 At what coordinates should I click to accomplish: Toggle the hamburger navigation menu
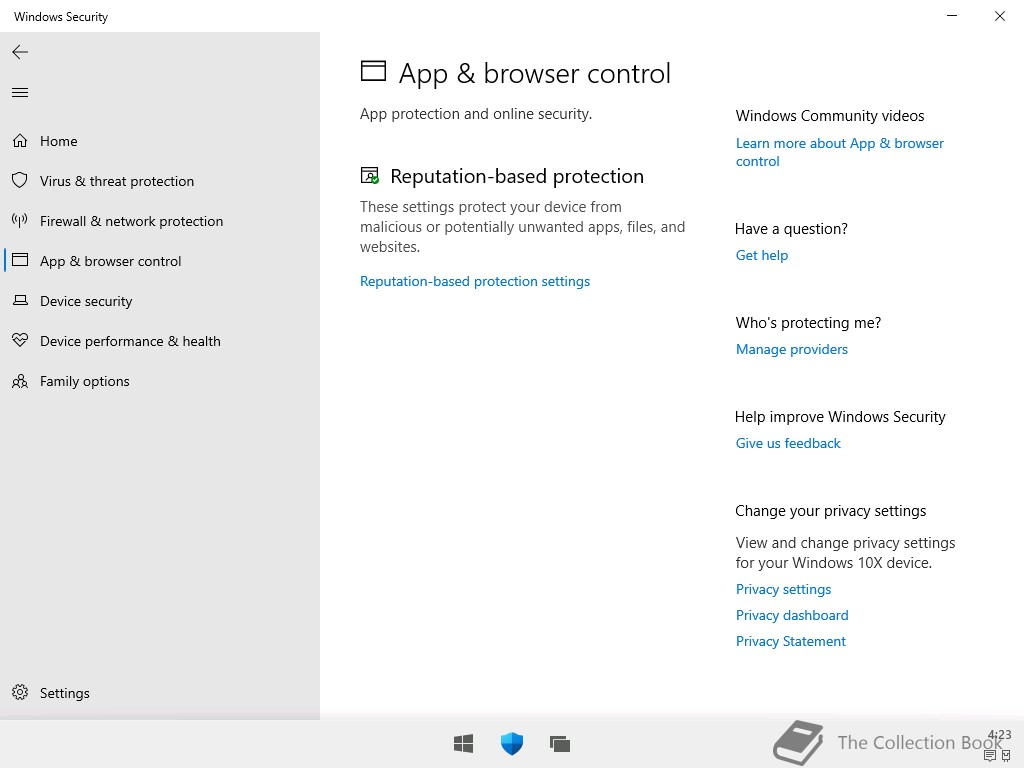pos(20,93)
